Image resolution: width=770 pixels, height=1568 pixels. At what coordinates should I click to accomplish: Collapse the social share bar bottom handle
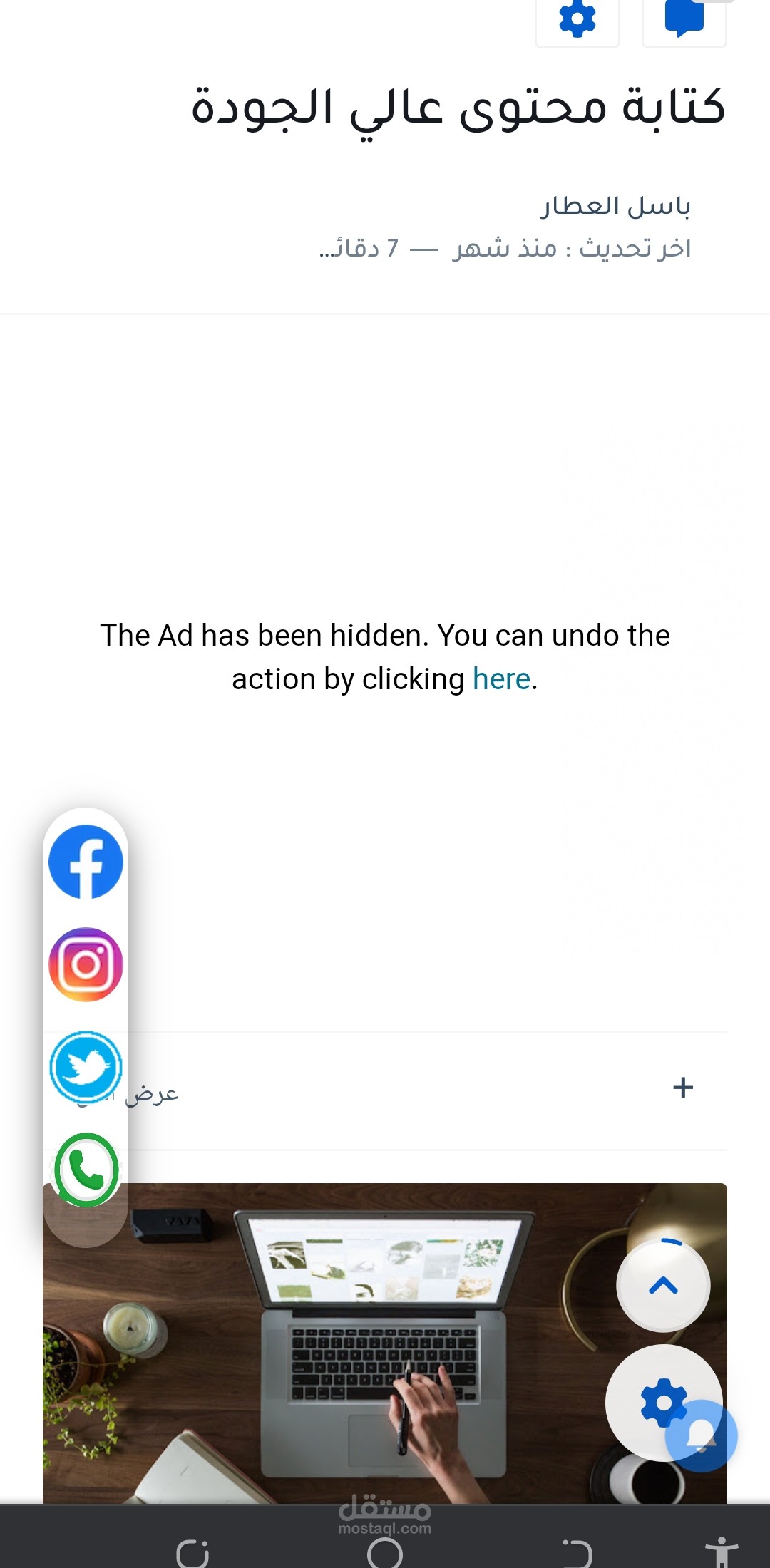point(86,1227)
